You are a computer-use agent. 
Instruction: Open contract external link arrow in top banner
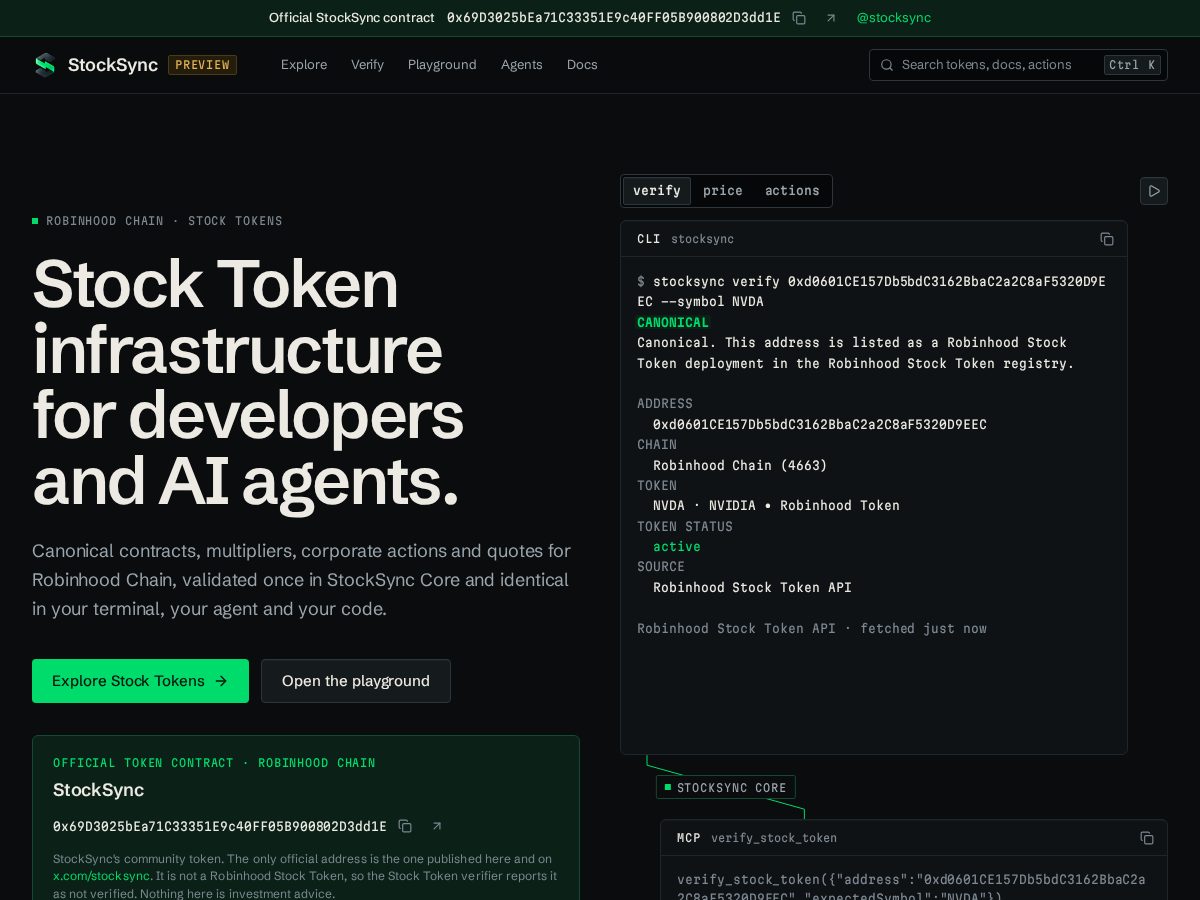[x=831, y=18]
